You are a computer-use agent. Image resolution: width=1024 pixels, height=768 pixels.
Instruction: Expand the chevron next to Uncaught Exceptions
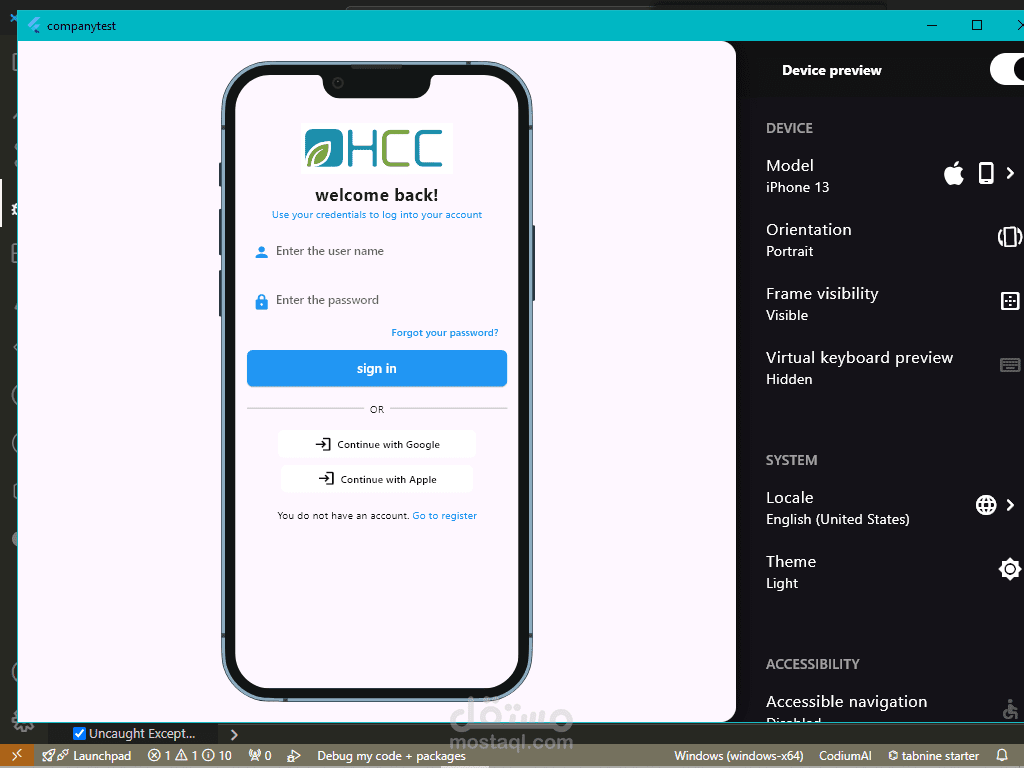pos(234,734)
